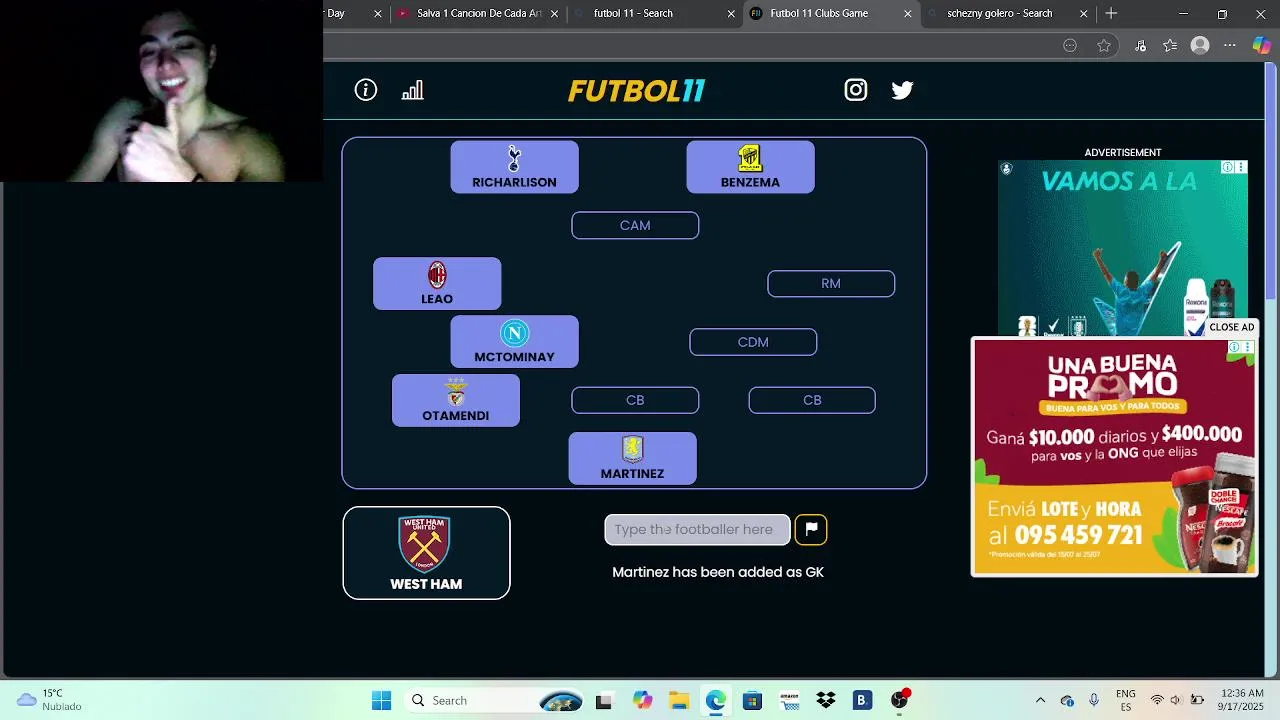Click the microphone tray icon
The width and height of the screenshot is (1280, 720).
coord(1094,700)
